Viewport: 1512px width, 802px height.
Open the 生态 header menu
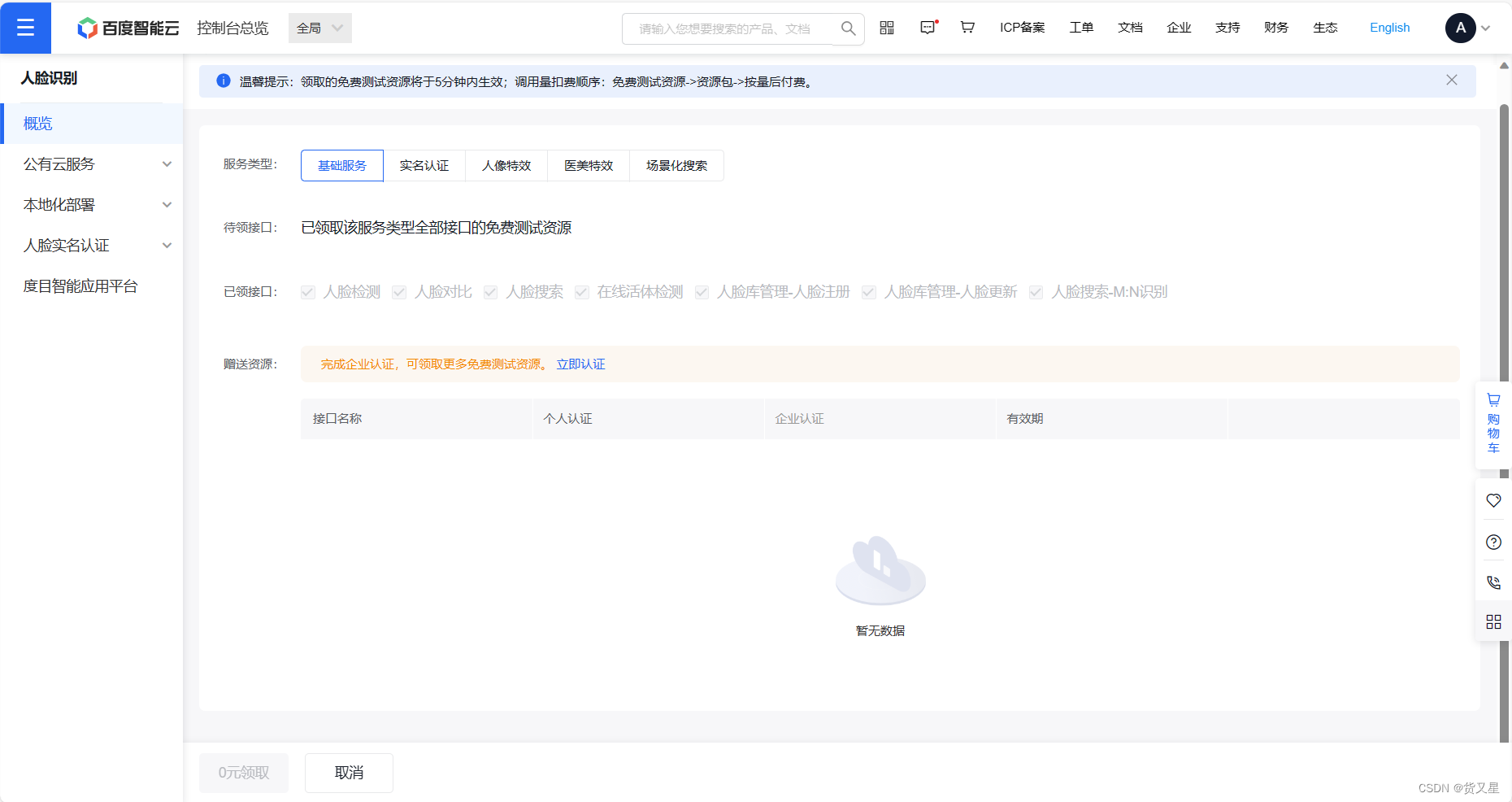[x=1325, y=28]
